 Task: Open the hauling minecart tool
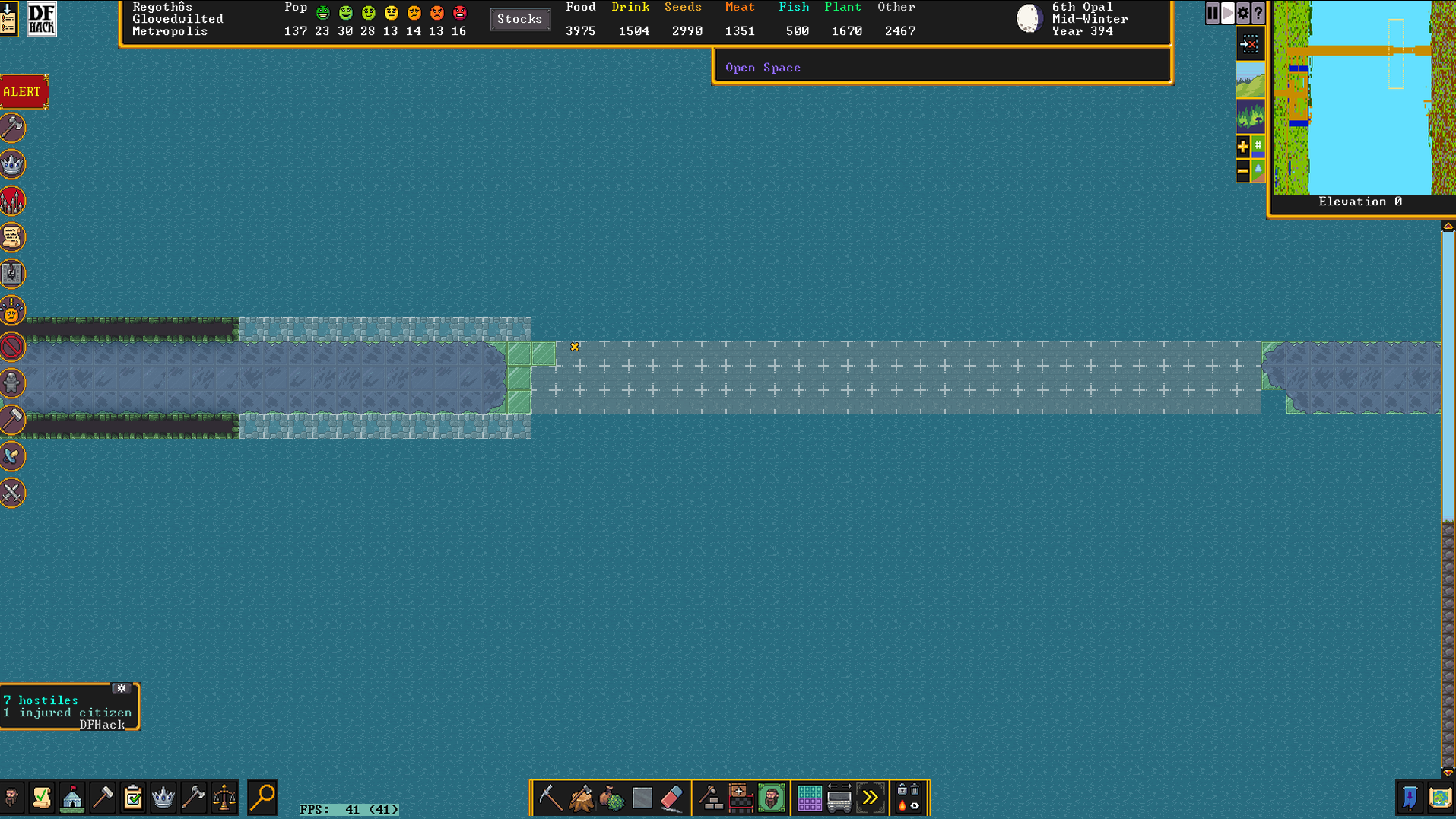pyautogui.click(x=840, y=798)
